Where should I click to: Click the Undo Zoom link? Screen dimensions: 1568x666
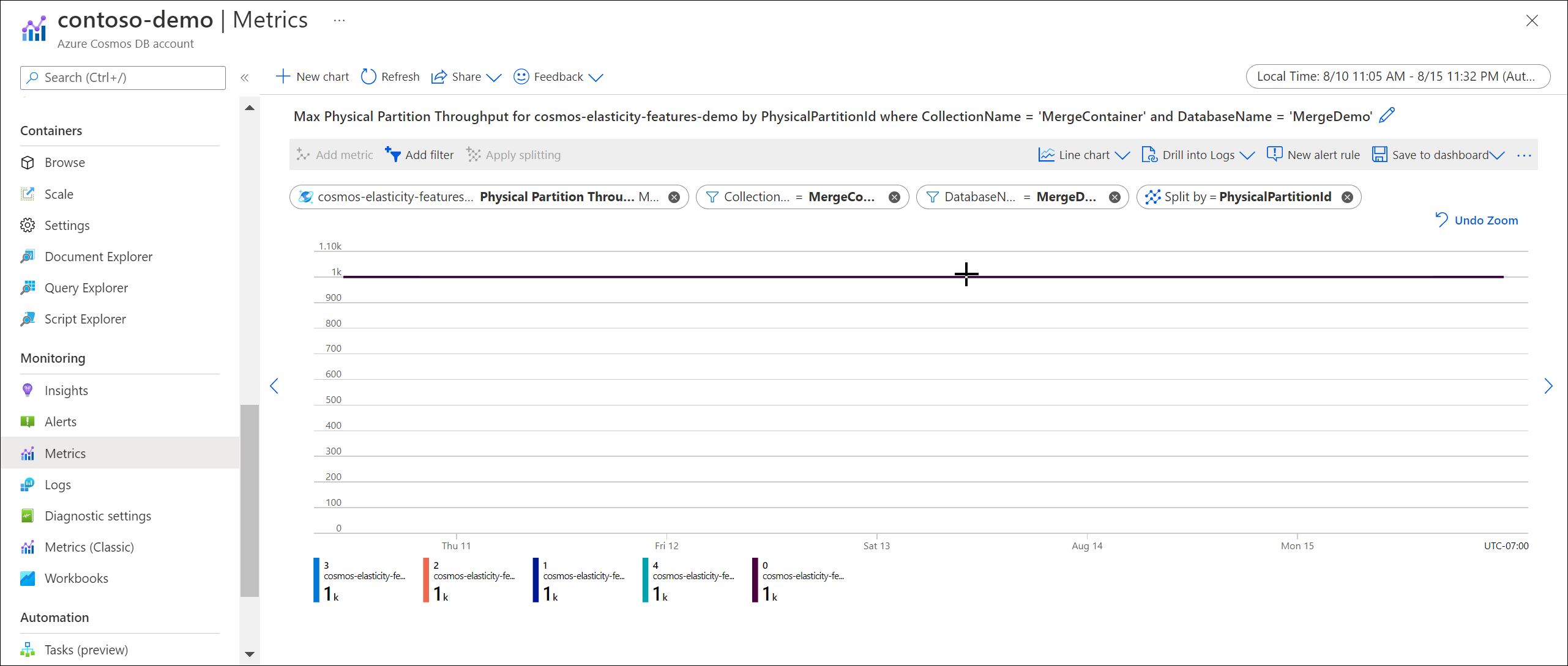(x=1485, y=220)
